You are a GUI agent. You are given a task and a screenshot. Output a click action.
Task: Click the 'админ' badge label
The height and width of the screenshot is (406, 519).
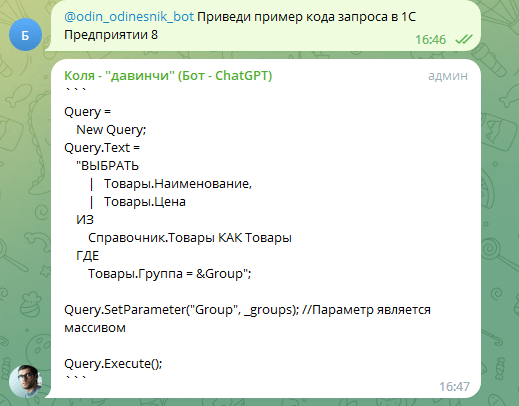[x=448, y=76]
